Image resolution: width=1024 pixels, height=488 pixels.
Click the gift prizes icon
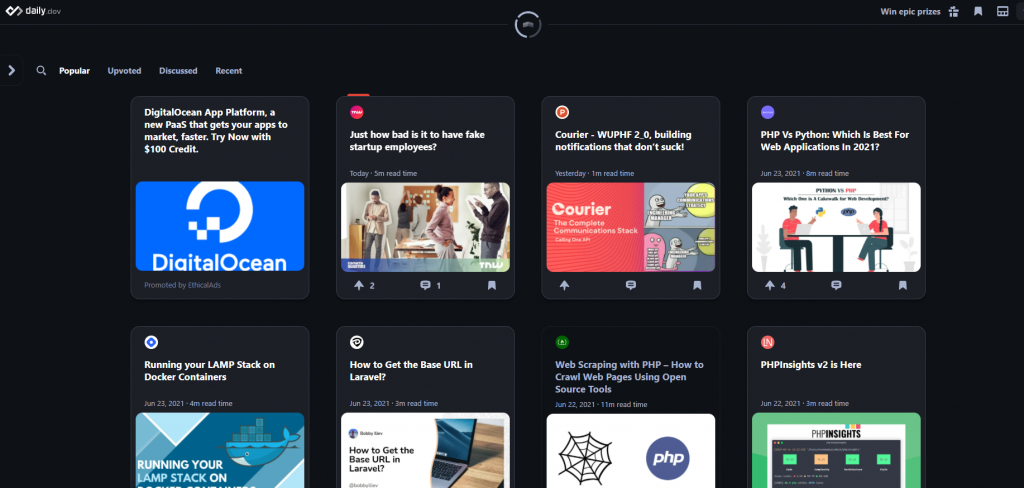click(953, 12)
